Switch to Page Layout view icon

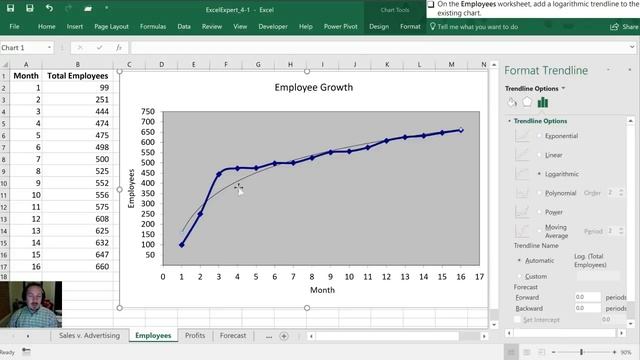pos(527,352)
